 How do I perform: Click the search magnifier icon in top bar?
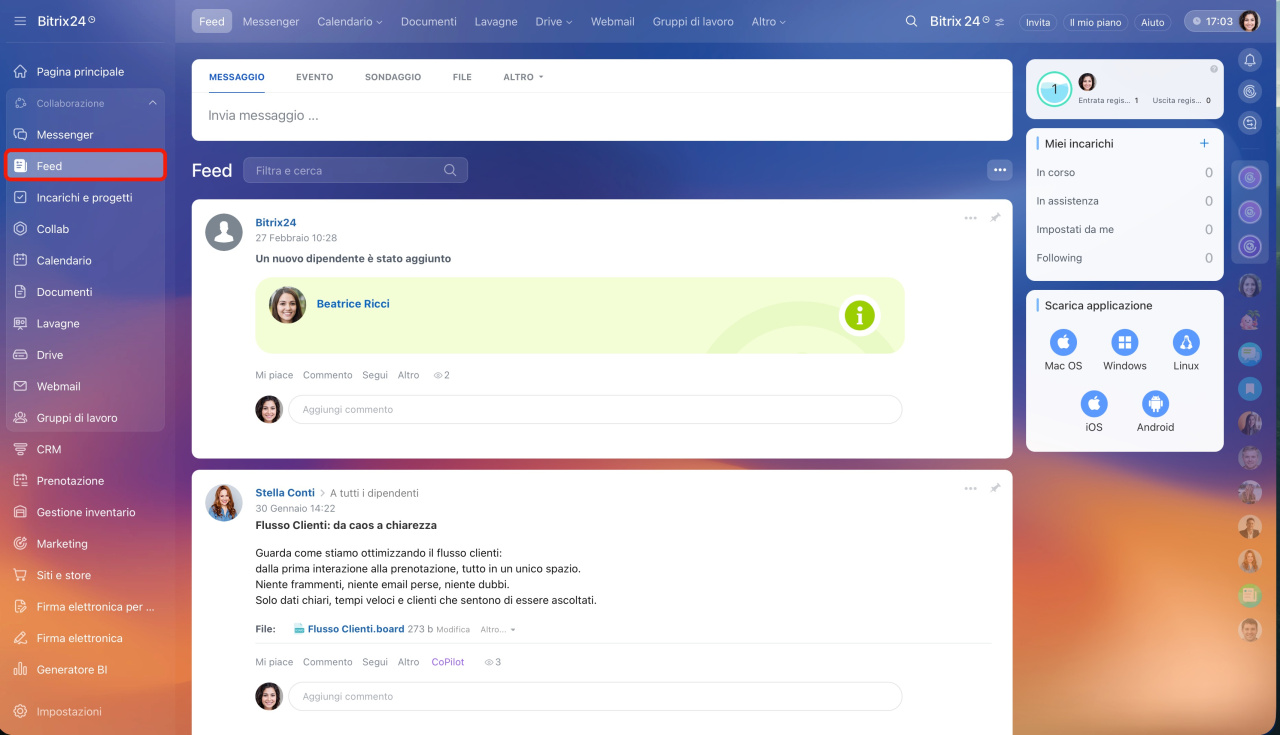pos(911,21)
